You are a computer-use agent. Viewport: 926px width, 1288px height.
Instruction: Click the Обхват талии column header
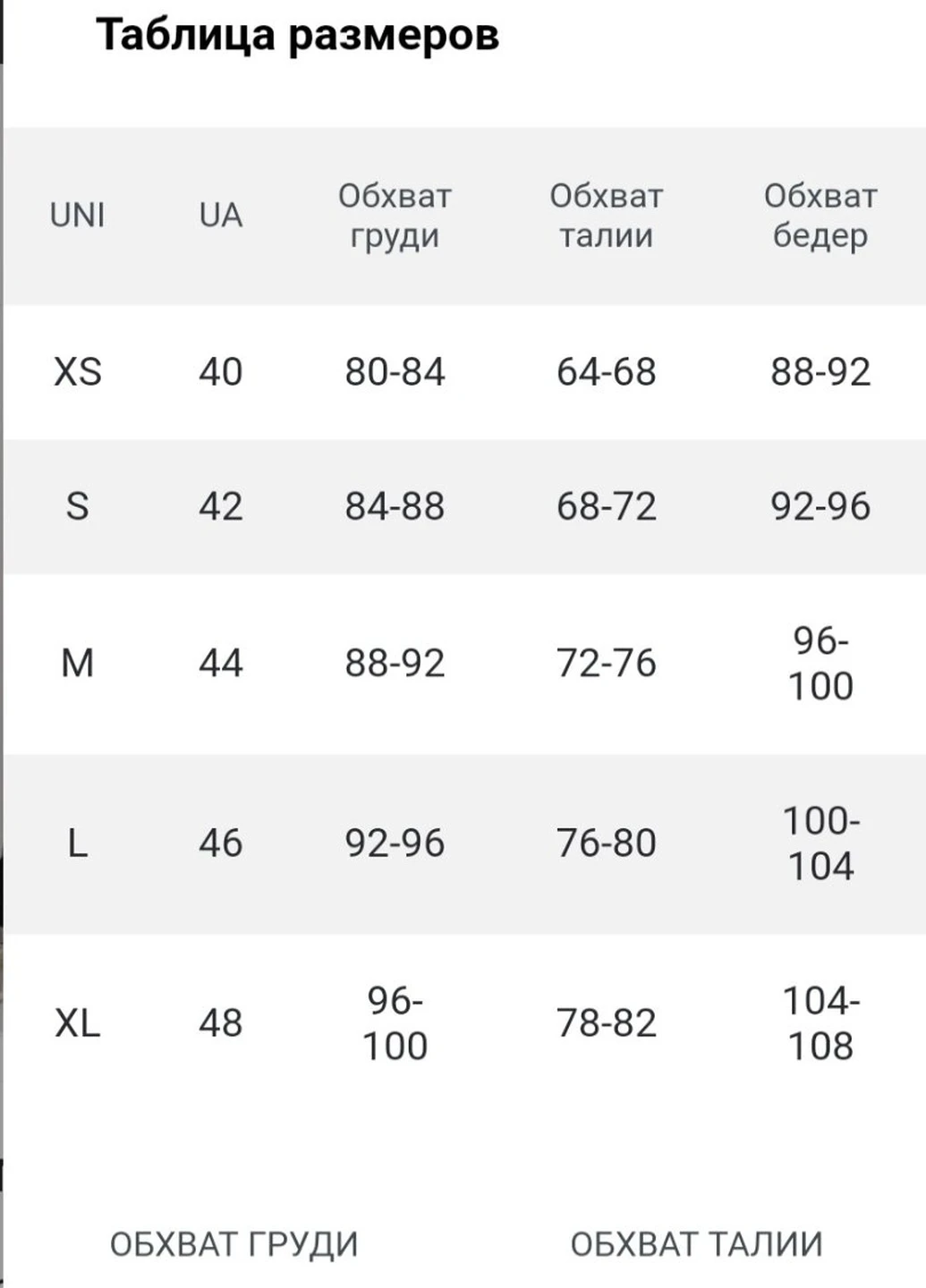(x=607, y=216)
